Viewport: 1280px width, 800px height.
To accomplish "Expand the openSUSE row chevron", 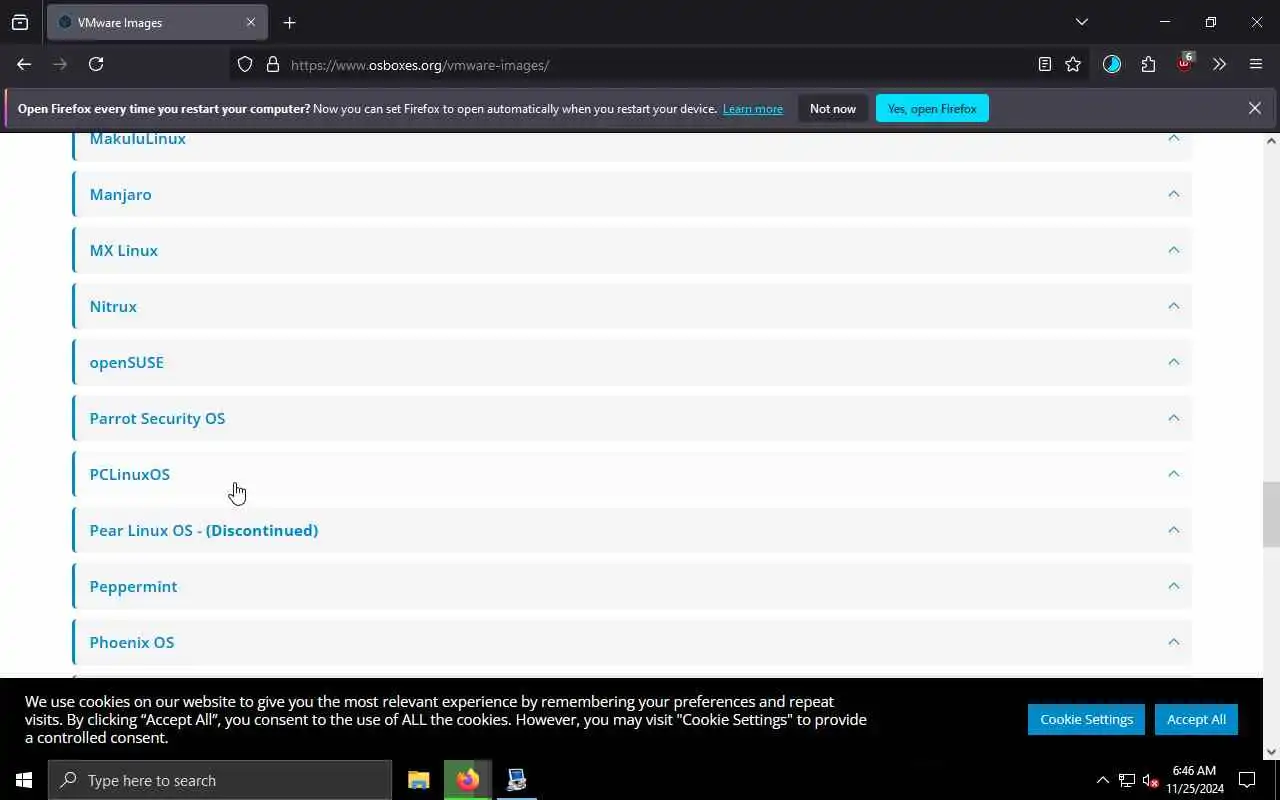I will (1174, 362).
